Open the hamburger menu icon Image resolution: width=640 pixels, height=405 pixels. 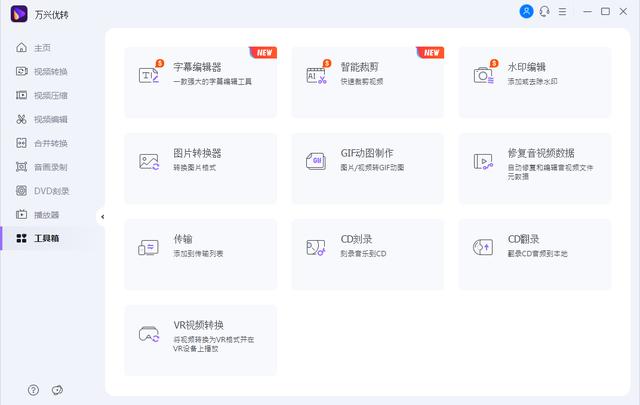point(562,11)
